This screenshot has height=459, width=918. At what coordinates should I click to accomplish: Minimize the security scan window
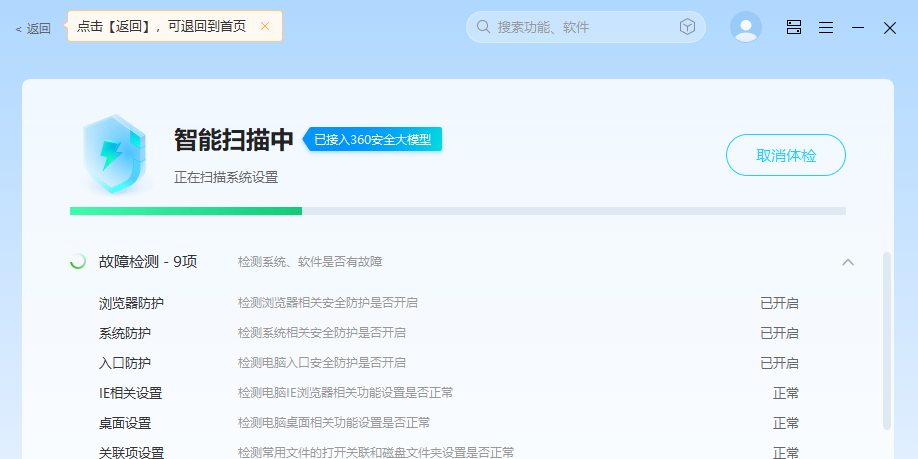pos(857,27)
